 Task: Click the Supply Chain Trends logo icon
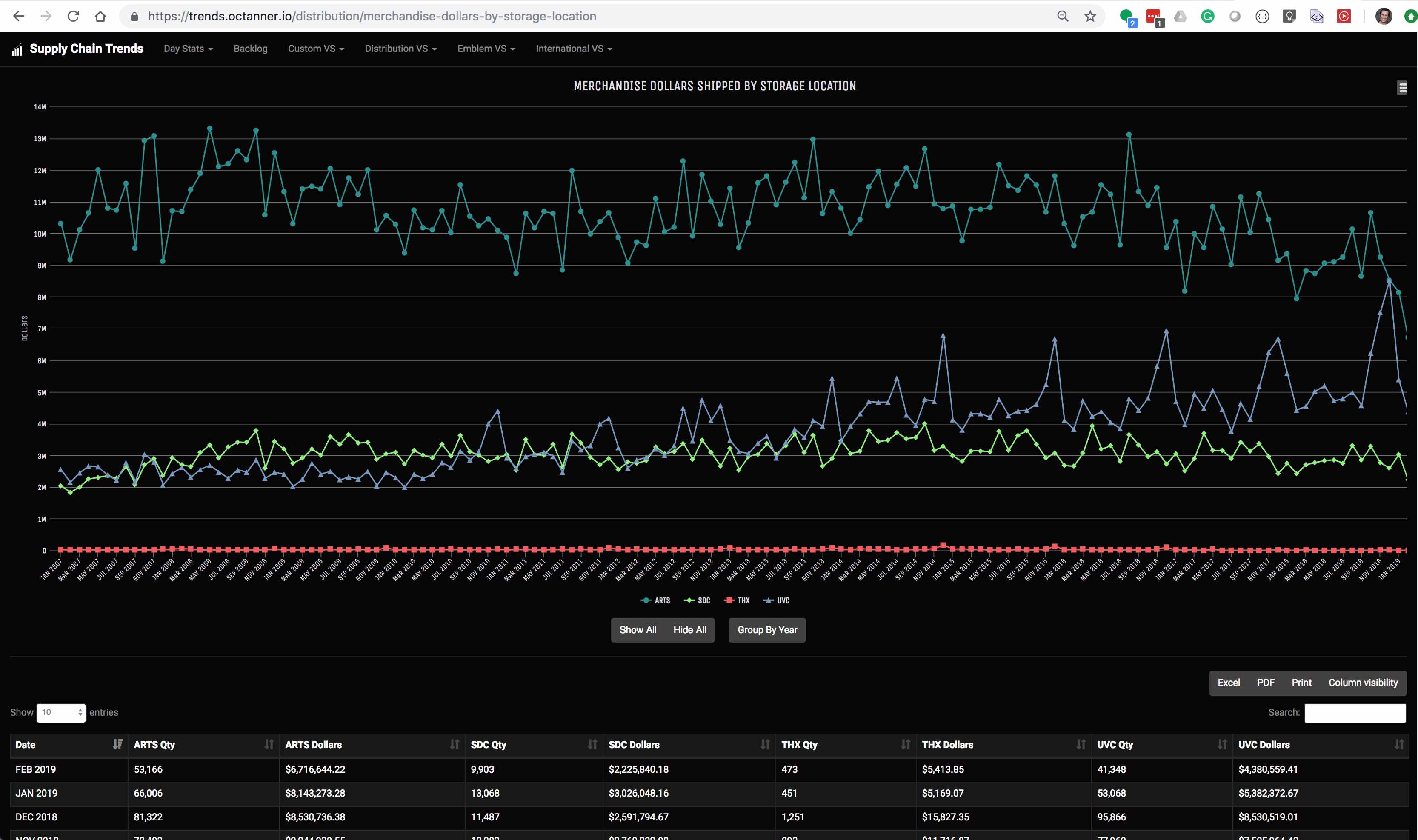(17, 50)
